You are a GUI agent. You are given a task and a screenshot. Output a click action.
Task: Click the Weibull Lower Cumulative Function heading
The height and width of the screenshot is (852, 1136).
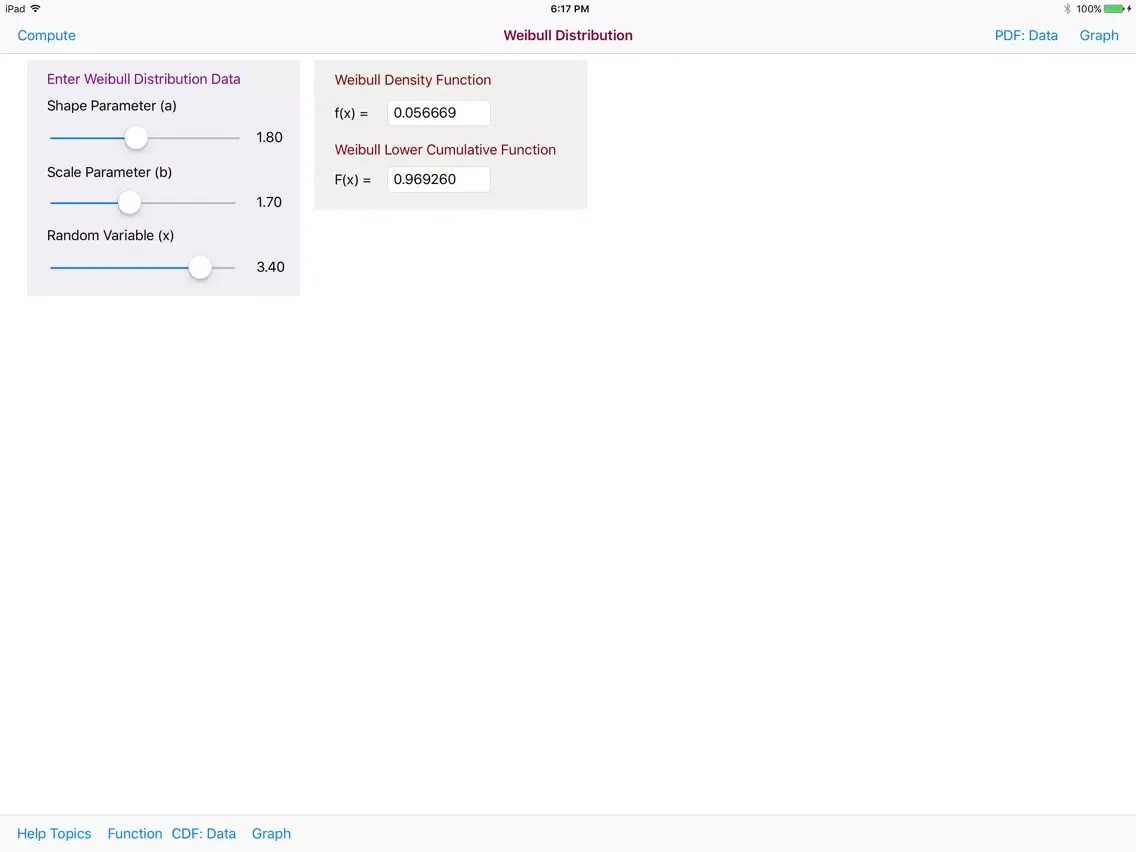445,150
